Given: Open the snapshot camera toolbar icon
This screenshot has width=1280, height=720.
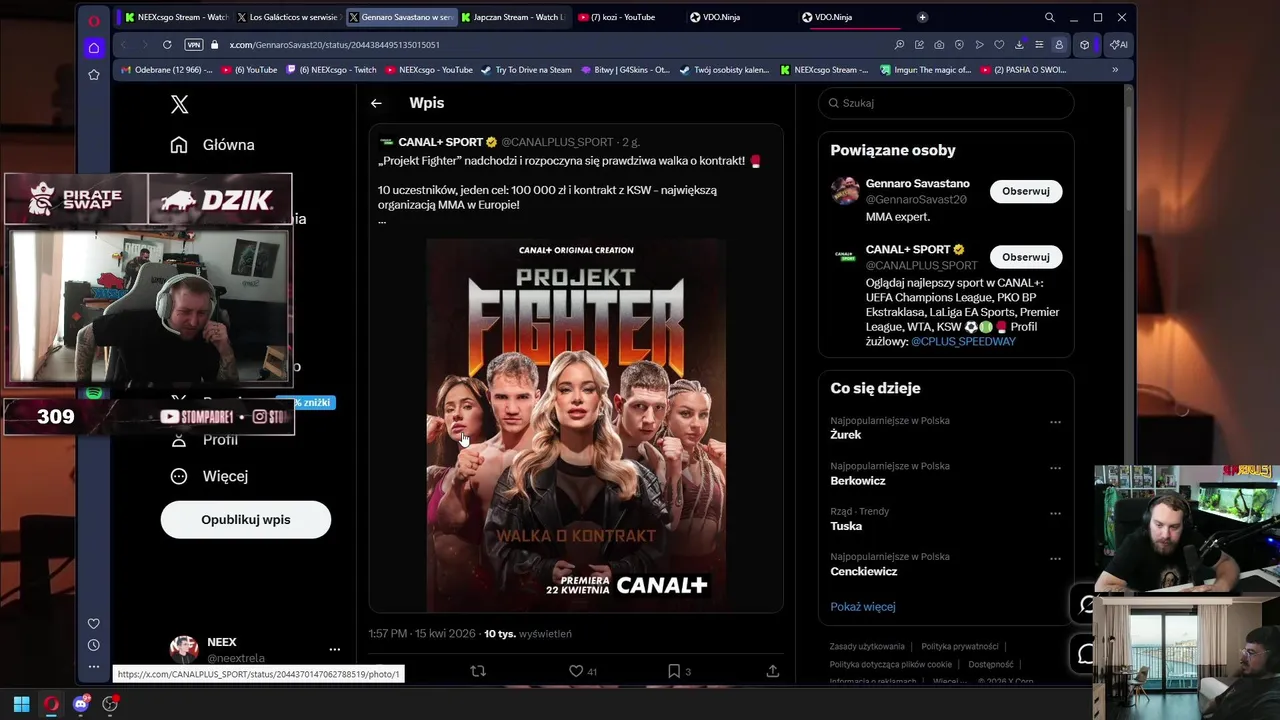Looking at the screenshot, I should 939,45.
